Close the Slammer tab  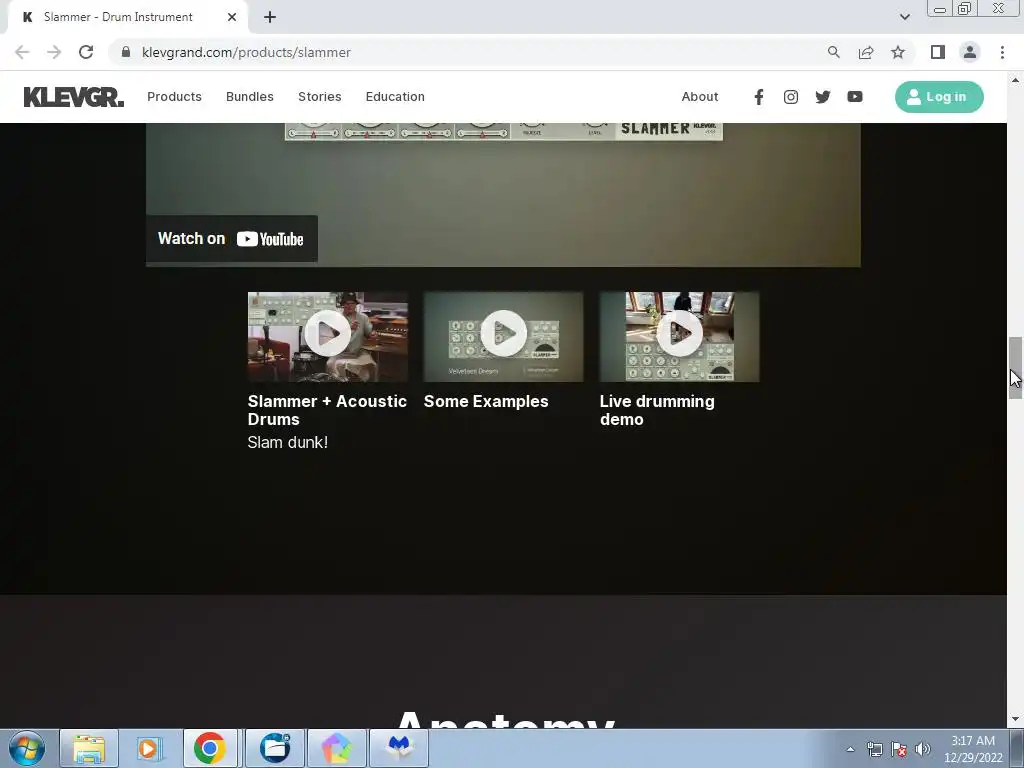[232, 17]
